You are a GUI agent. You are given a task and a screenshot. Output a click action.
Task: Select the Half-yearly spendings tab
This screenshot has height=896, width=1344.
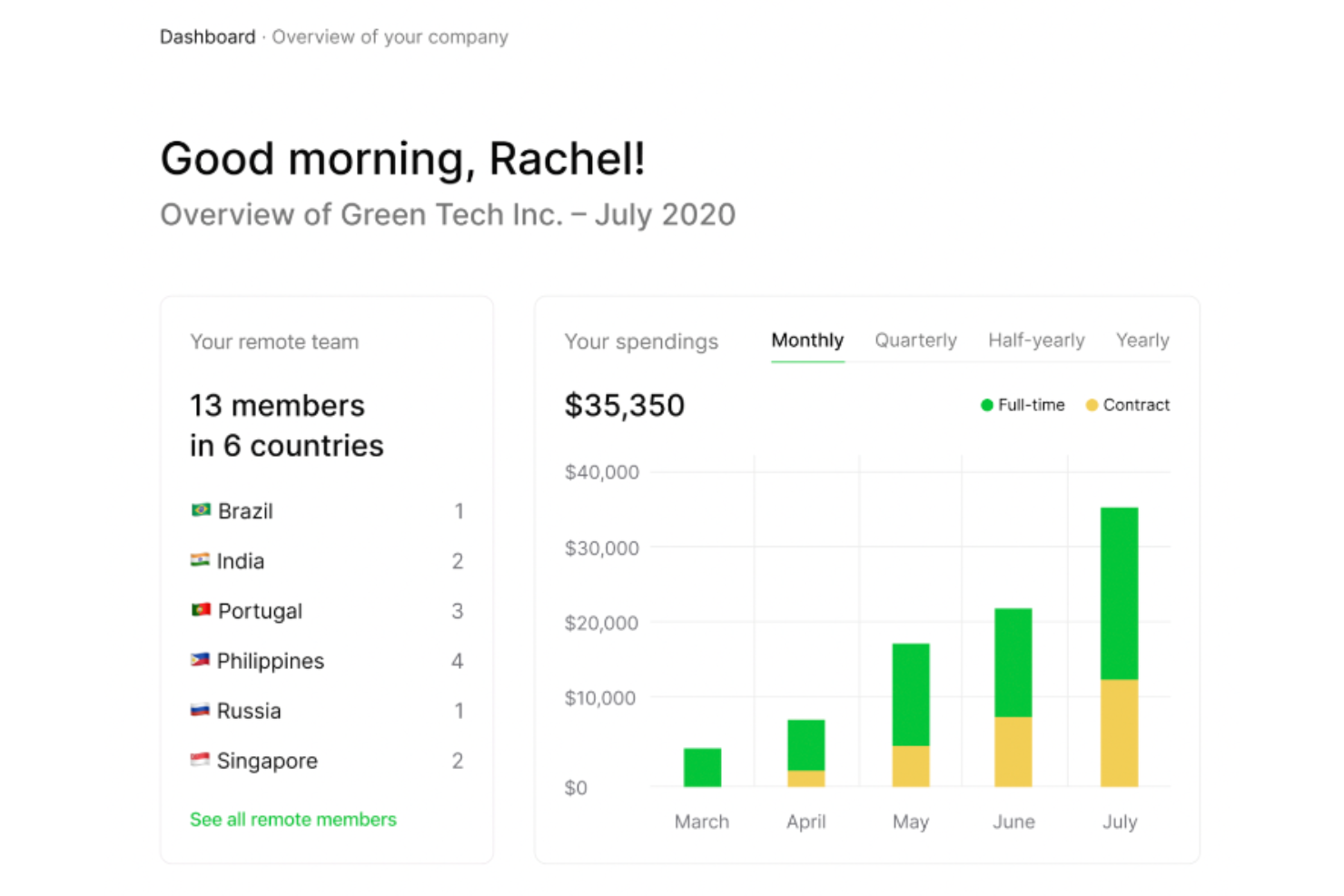pos(1036,340)
